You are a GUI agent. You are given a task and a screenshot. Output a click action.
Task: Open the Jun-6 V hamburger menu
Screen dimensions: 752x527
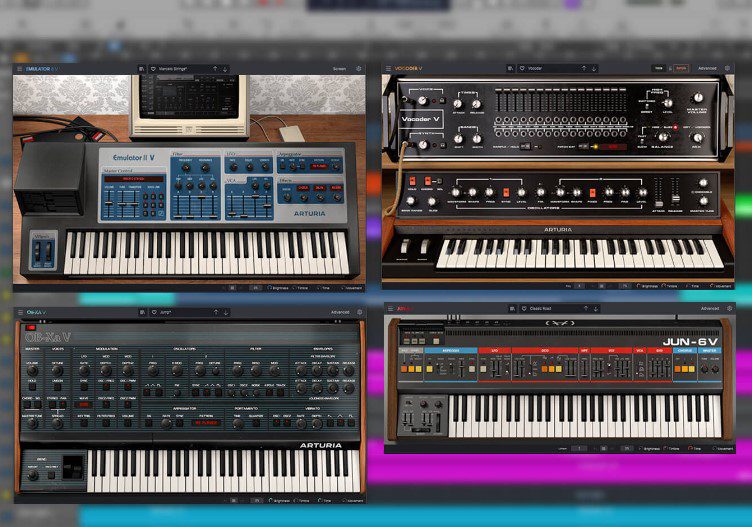tap(390, 308)
